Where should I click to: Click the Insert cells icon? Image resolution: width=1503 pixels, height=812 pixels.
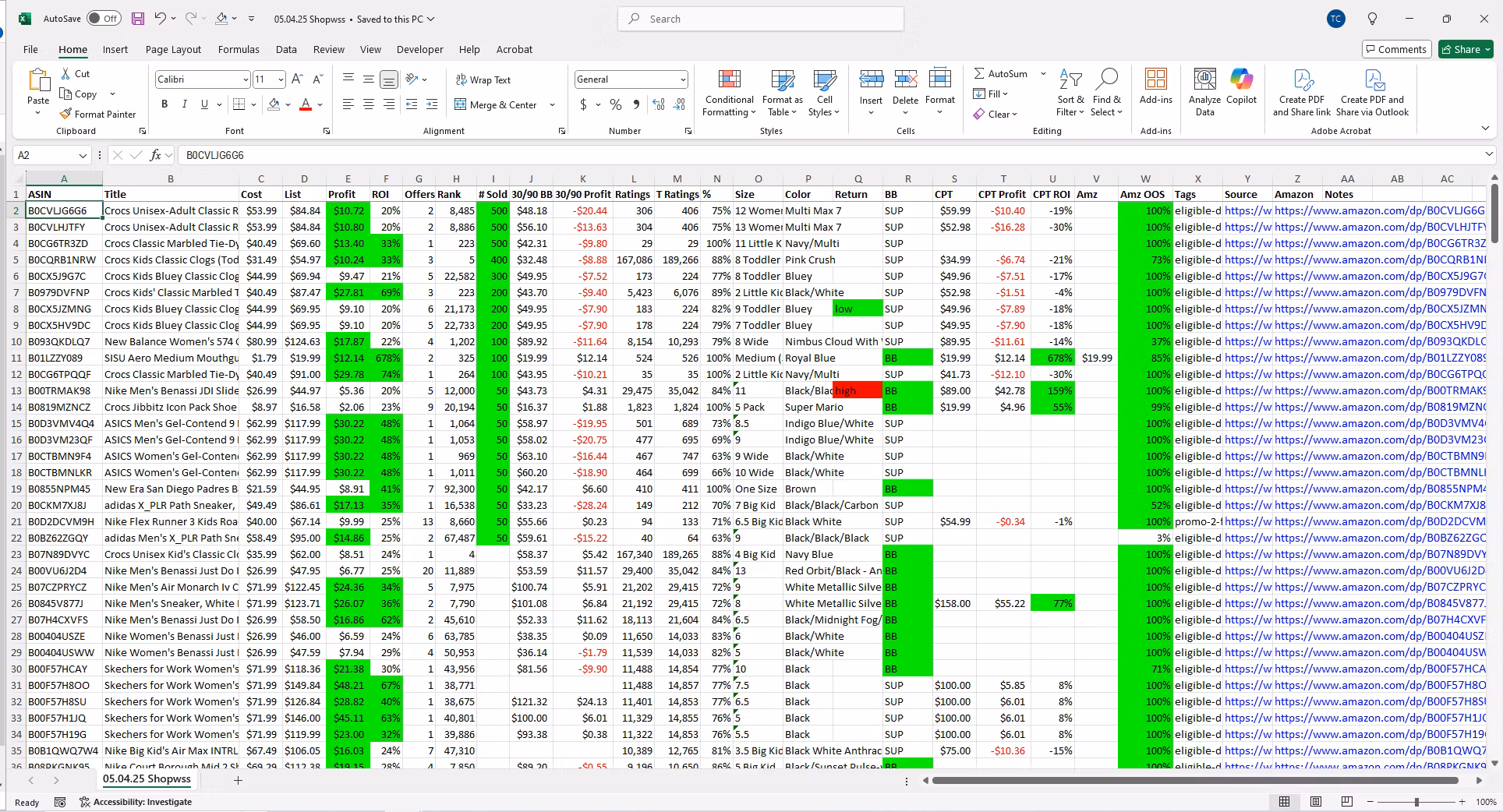pos(871,79)
